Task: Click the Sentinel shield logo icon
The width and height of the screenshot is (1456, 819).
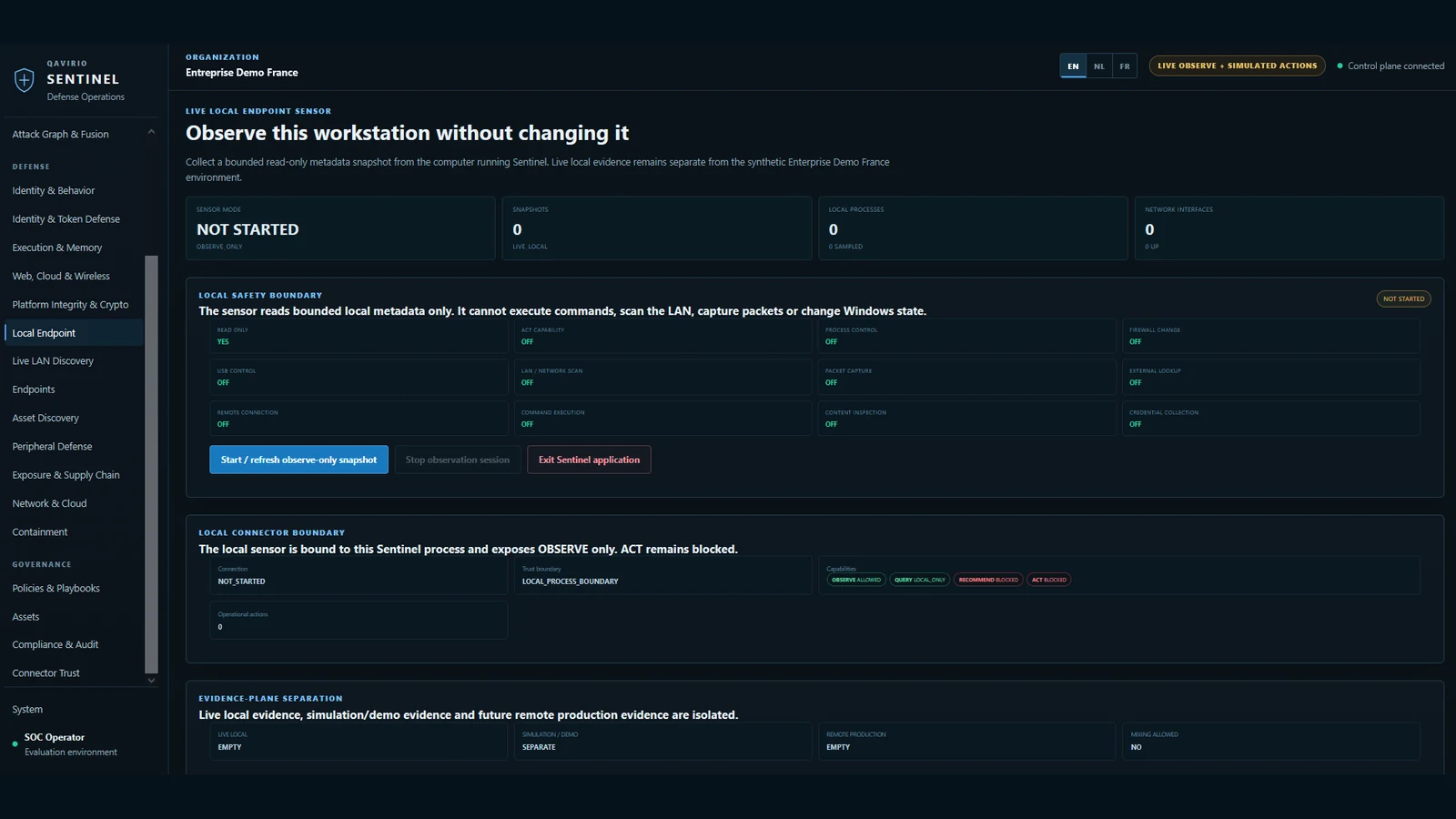Action: pyautogui.click(x=25, y=80)
